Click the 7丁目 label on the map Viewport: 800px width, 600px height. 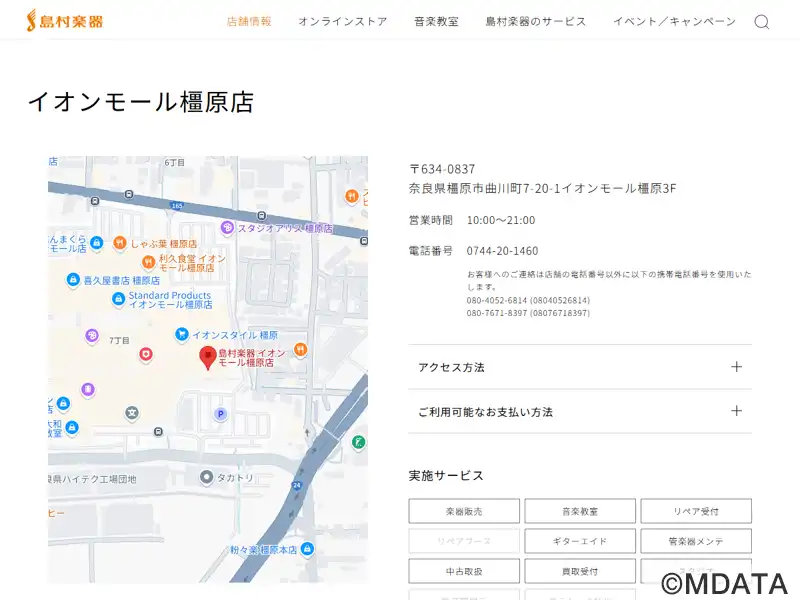point(119,340)
